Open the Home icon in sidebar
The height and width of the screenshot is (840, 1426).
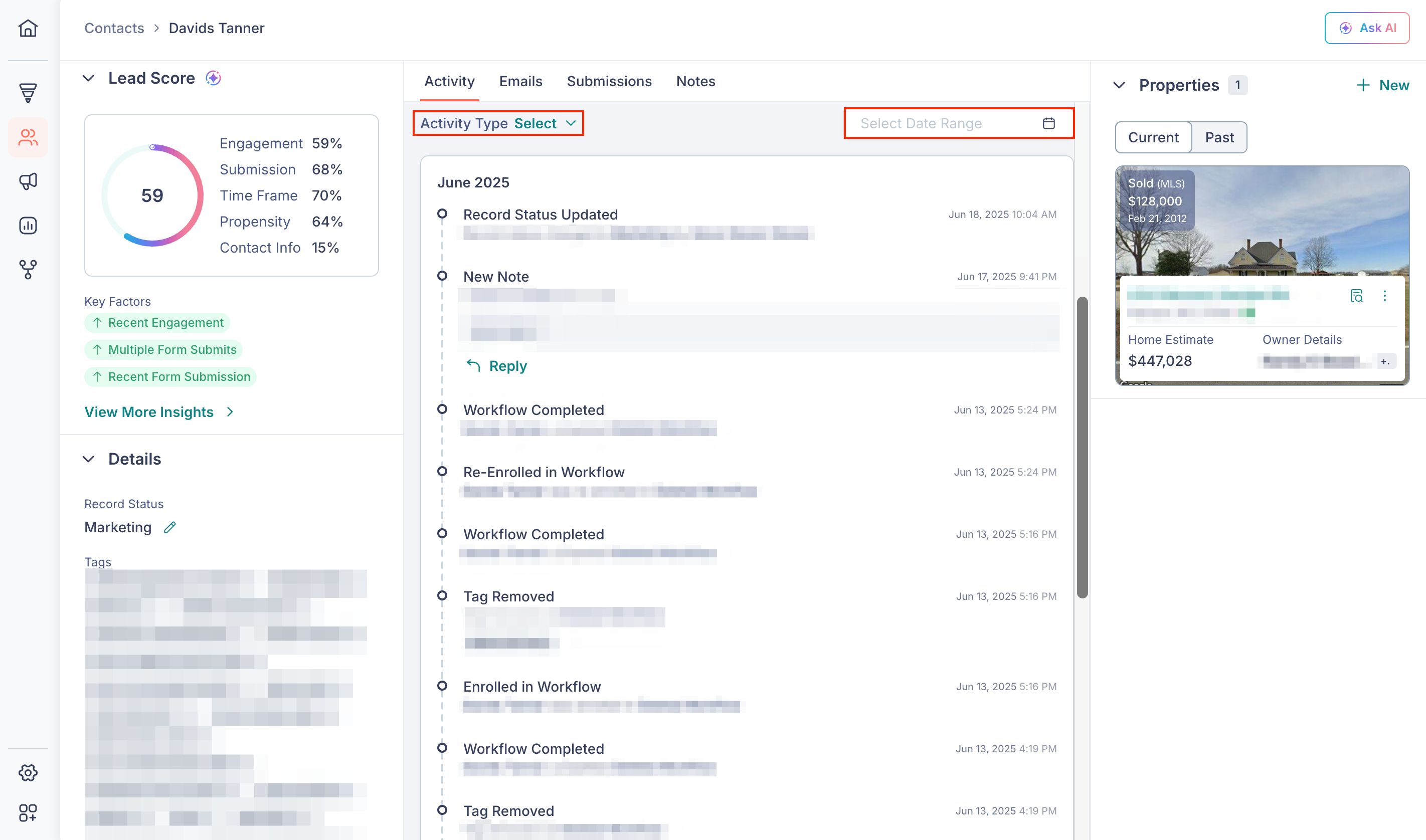[x=28, y=28]
